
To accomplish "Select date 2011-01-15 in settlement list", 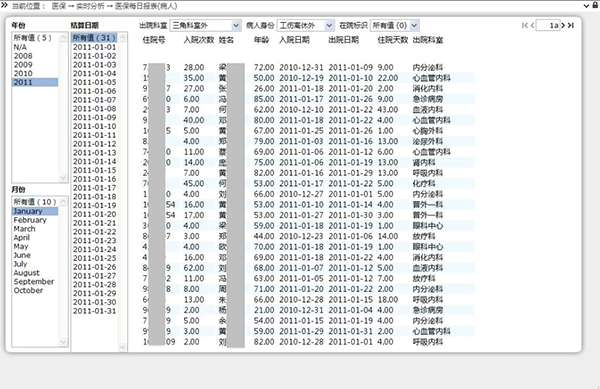I will pos(94,170).
